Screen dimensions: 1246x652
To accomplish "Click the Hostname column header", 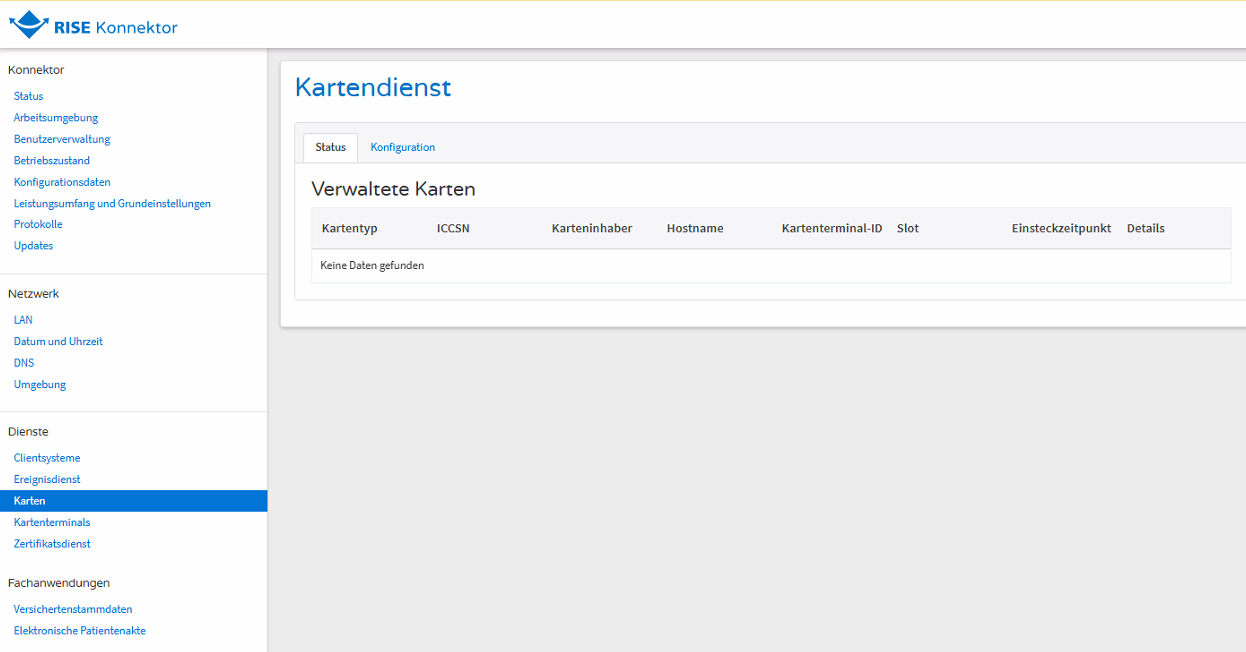I will (x=695, y=228).
